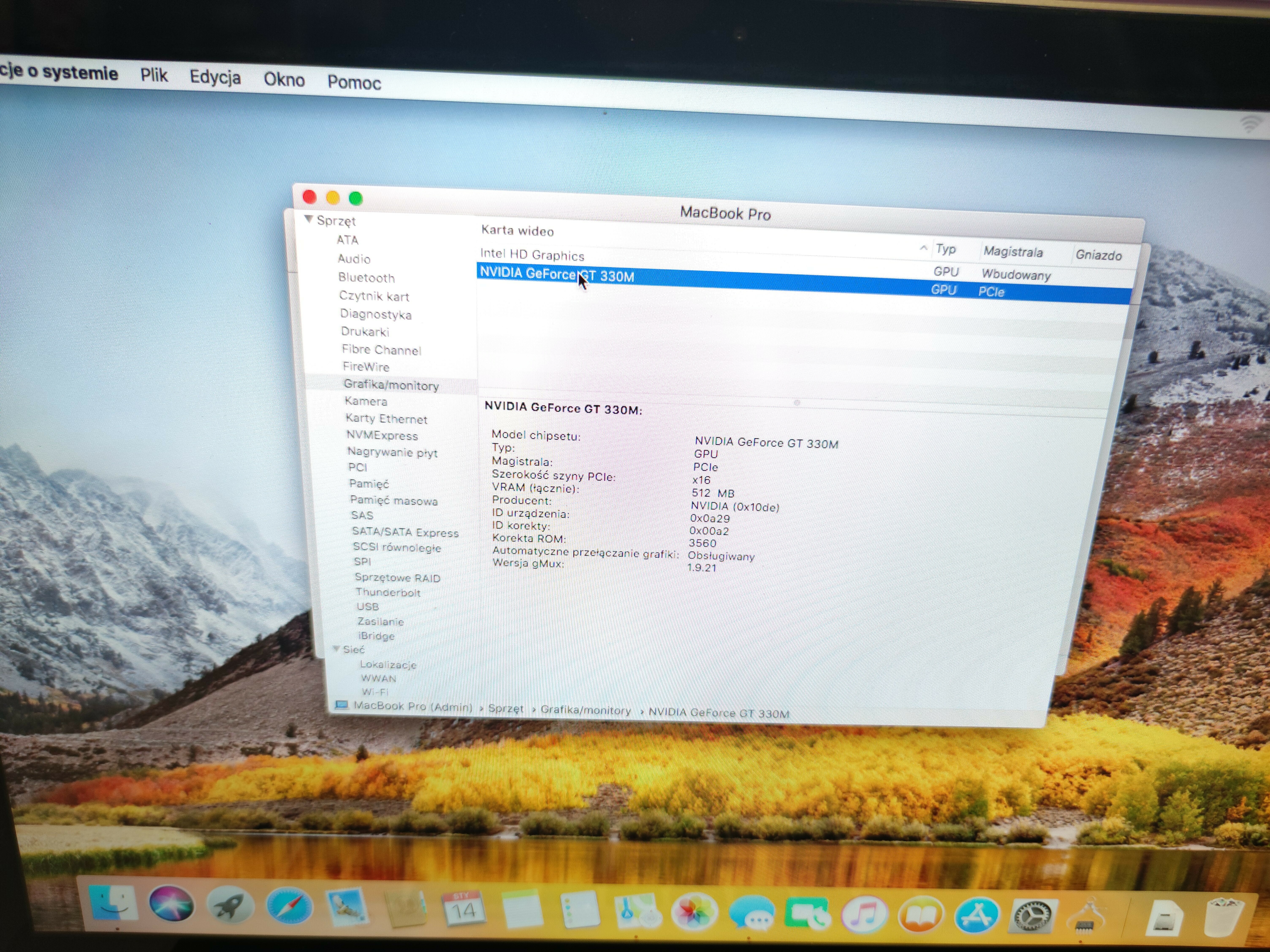Image resolution: width=1270 pixels, height=952 pixels.
Task: Open Safari compass icon in Dock
Action: tap(289, 906)
